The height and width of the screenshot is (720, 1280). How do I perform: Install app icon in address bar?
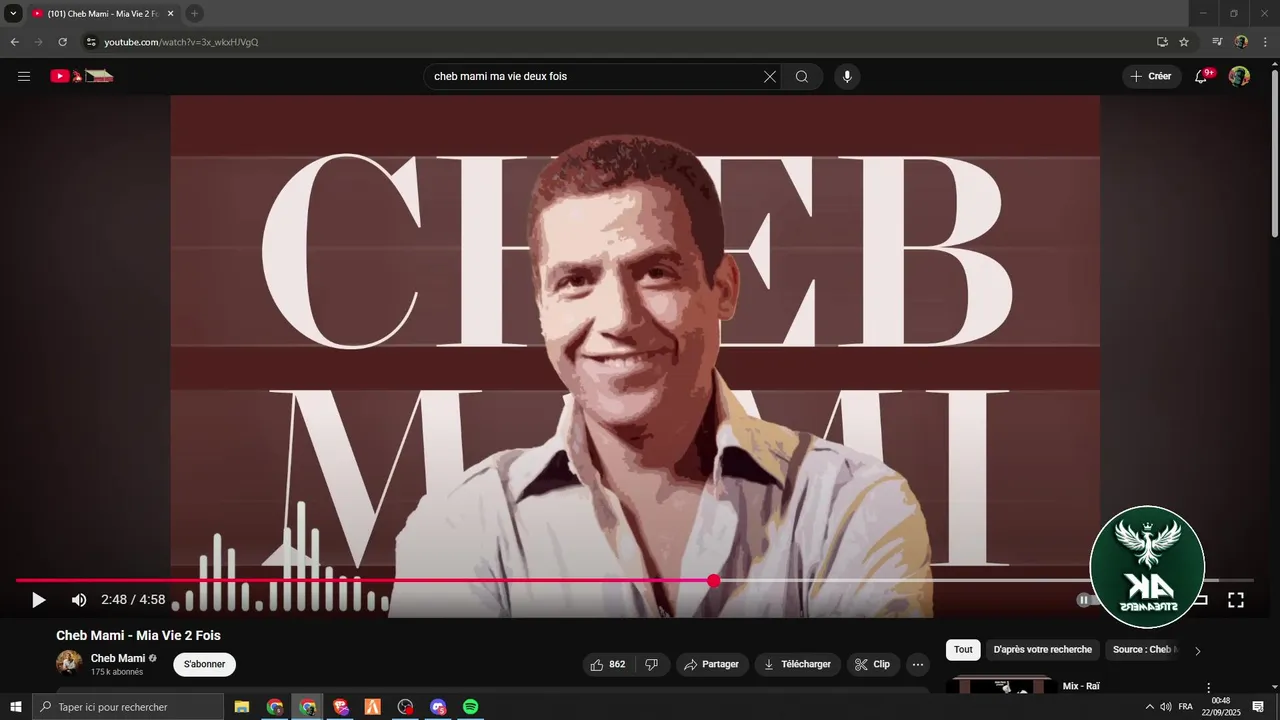tap(1162, 42)
